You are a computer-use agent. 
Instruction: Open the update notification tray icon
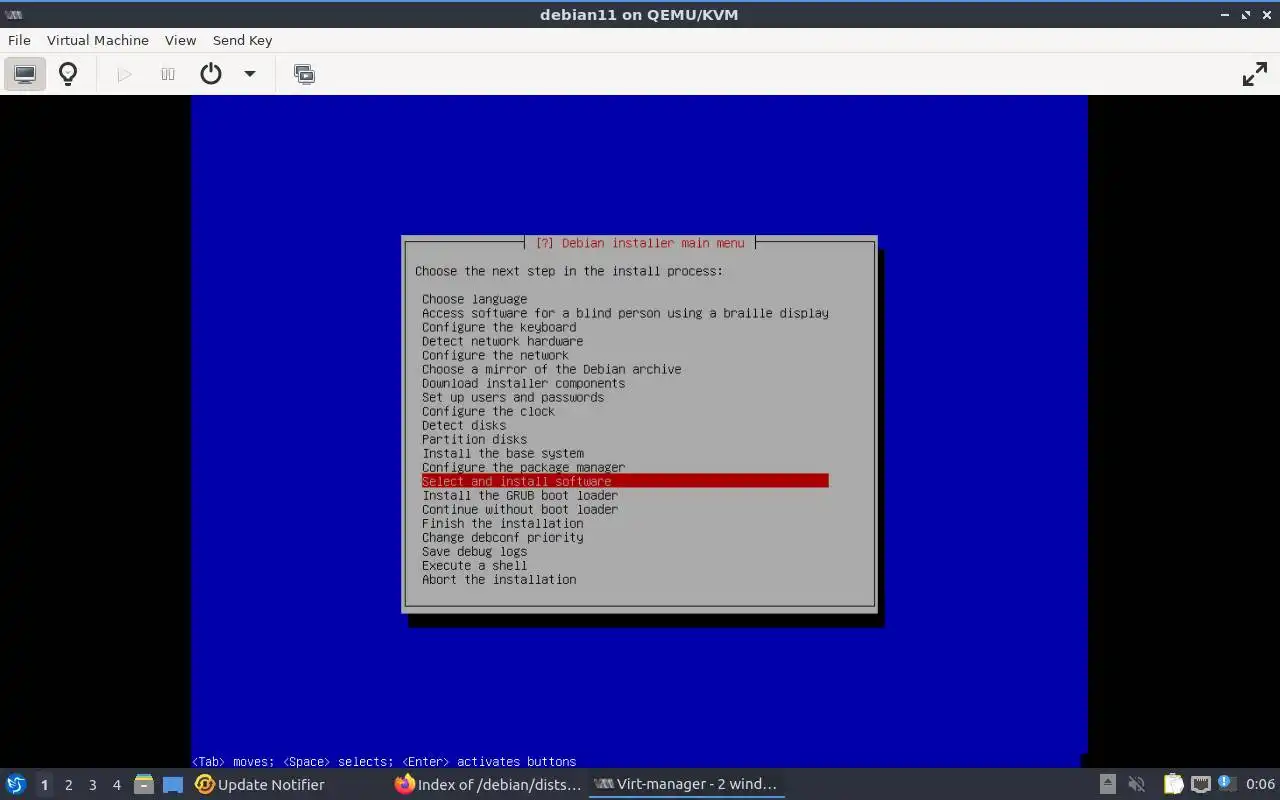(1227, 784)
